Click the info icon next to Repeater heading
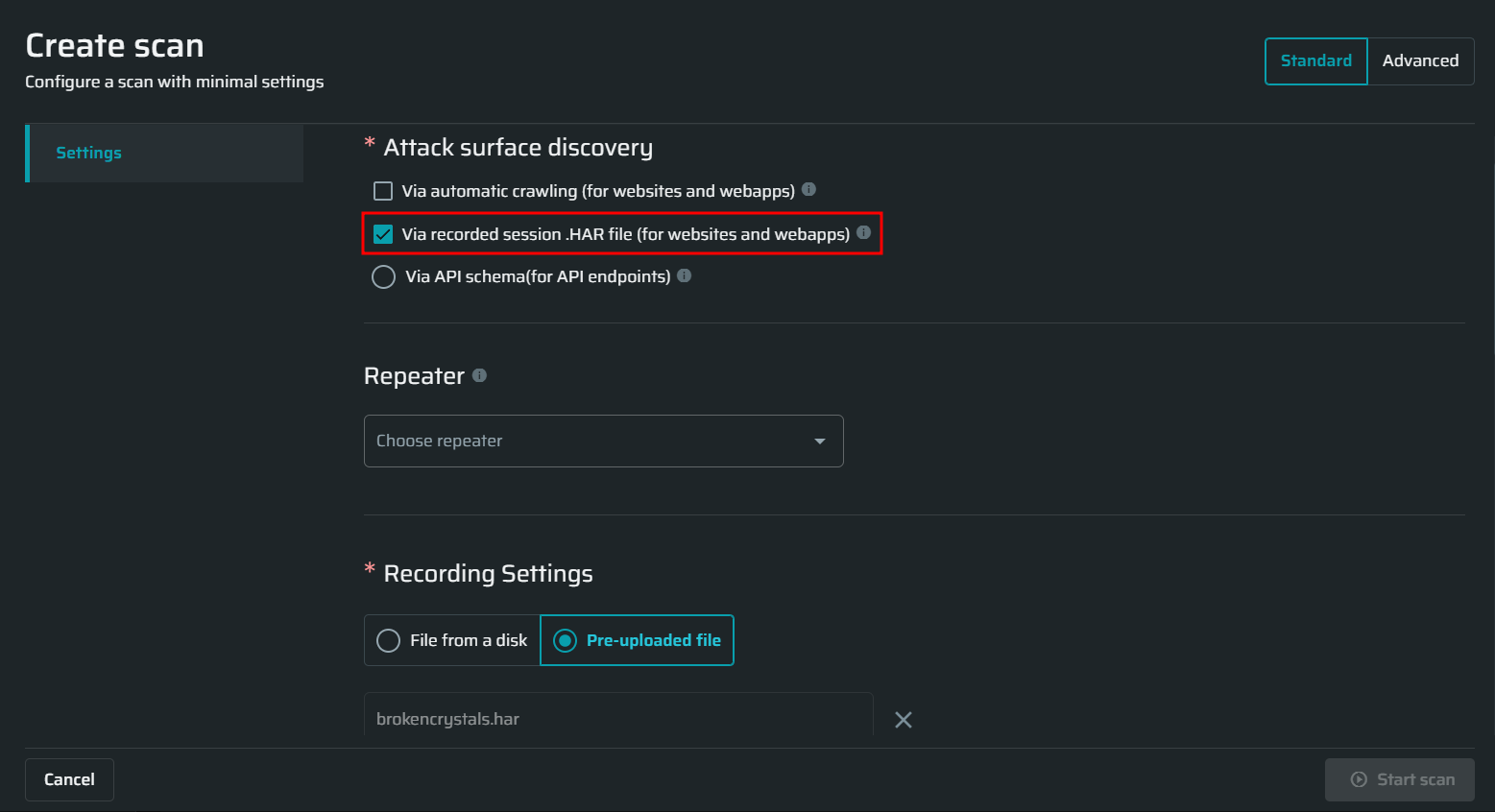Screen dimensions: 1495x812 479,375
